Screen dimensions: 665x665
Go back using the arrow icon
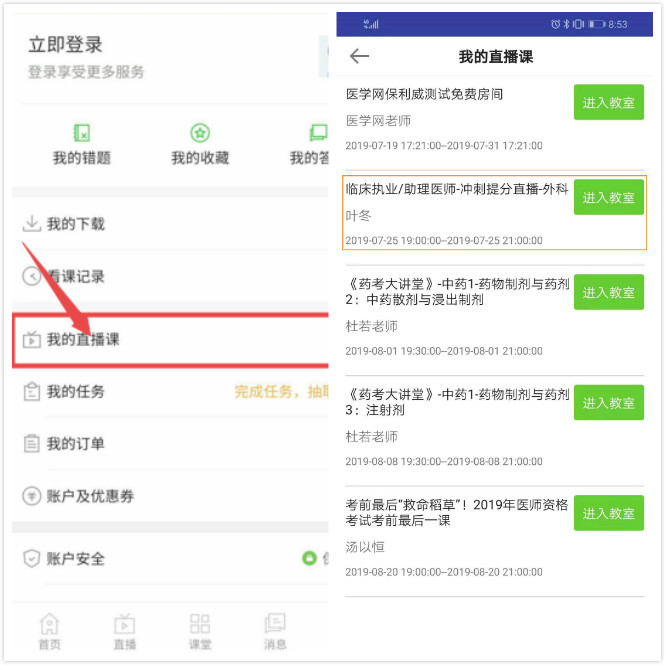(359, 56)
